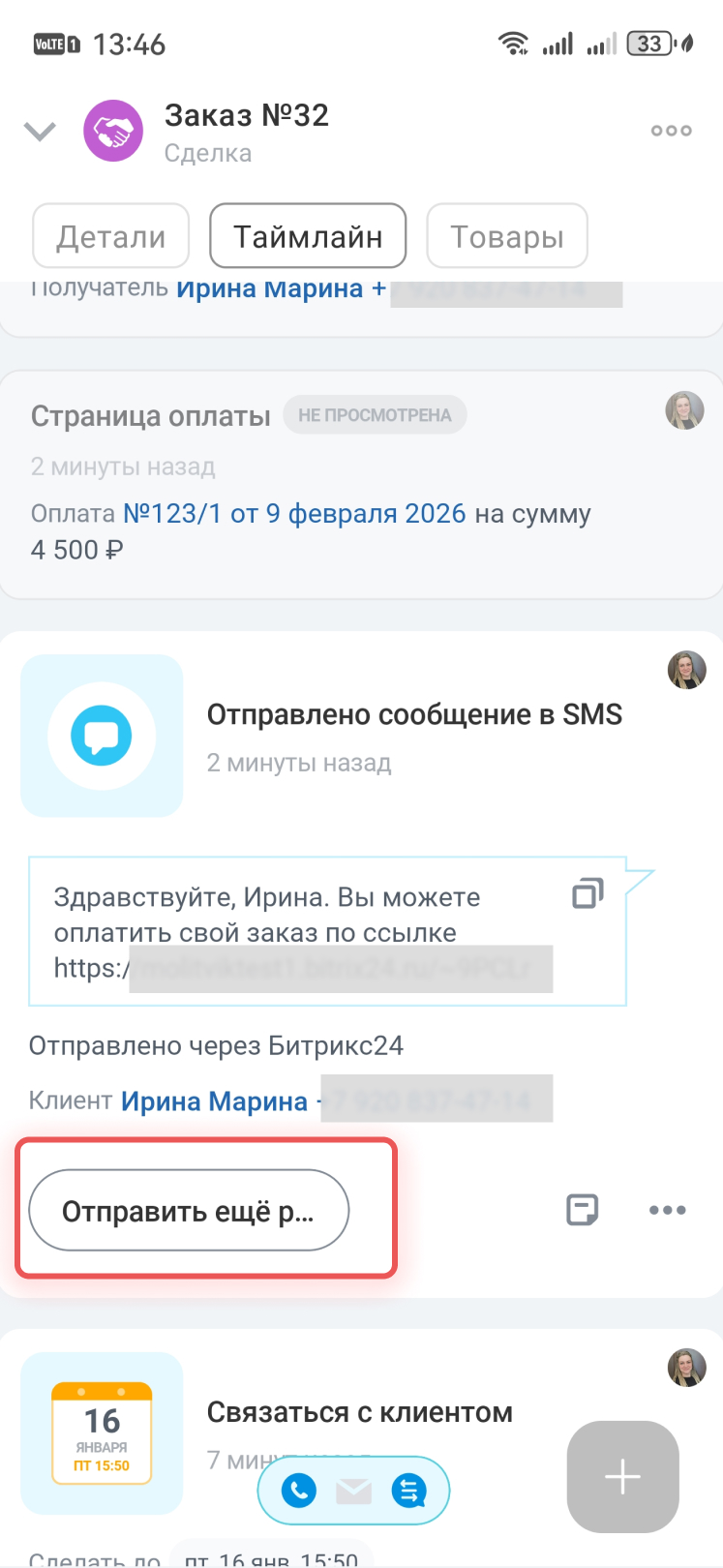Collapse the deal card with the chevron
The image size is (723, 1568).
[x=40, y=131]
